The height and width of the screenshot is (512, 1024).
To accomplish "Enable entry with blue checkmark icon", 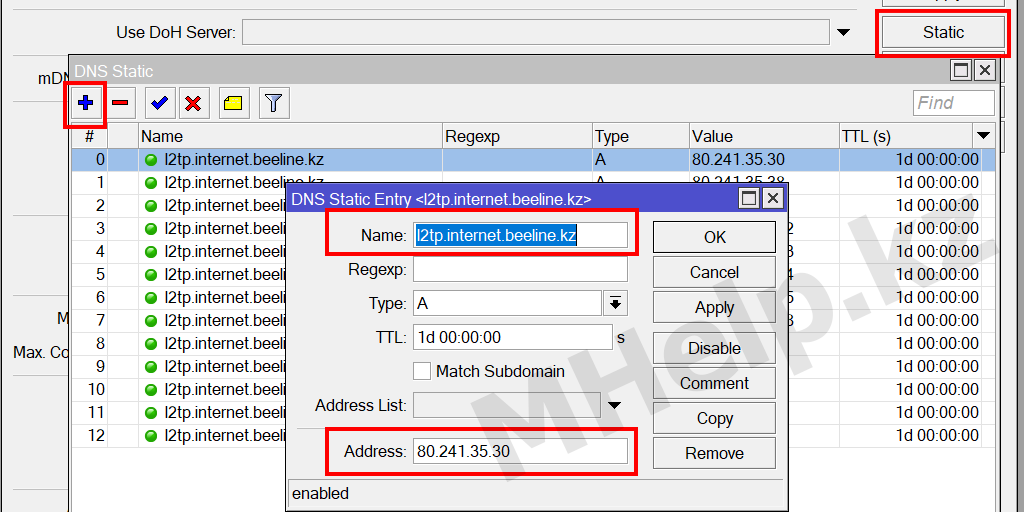I will [159, 103].
